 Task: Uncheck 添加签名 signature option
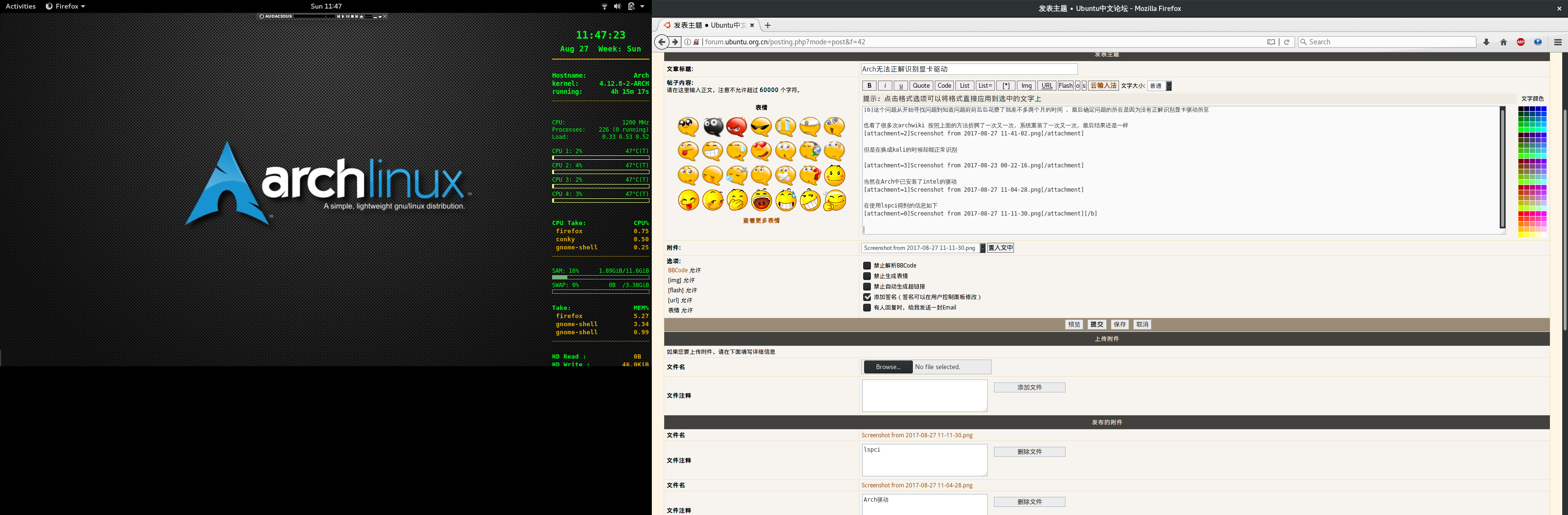click(867, 298)
